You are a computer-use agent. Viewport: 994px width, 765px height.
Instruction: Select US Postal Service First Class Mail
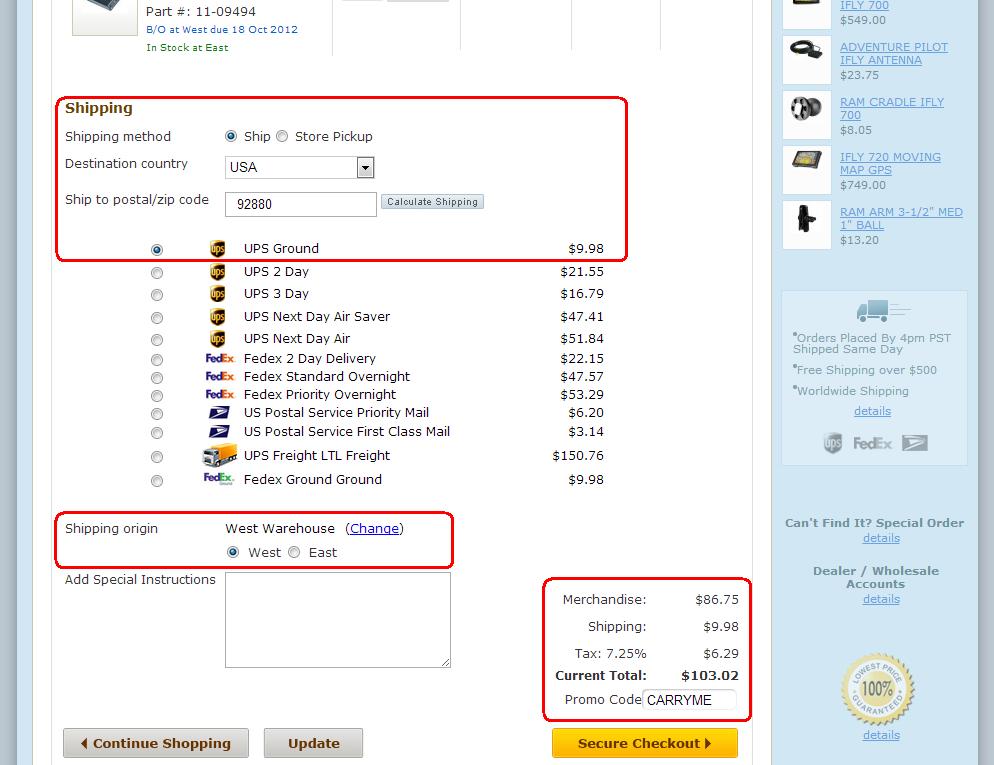coord(157,433)
